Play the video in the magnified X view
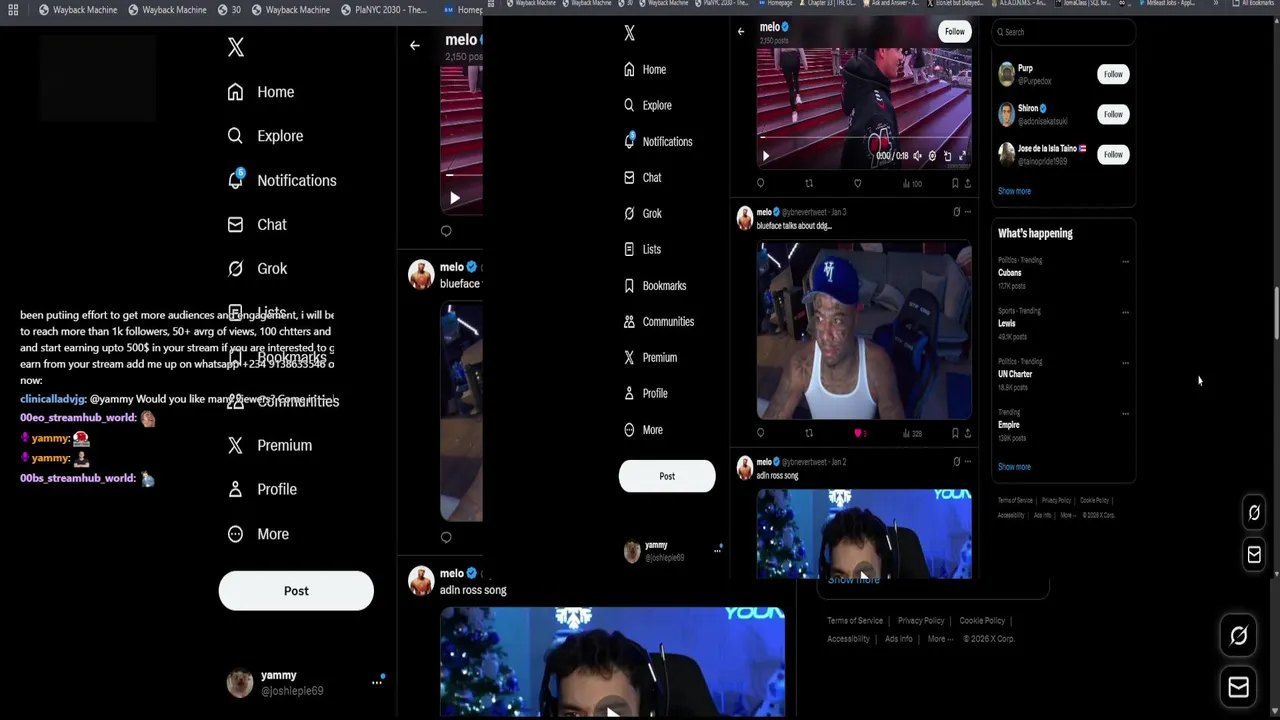Screen dimensions: 1280x720 pyautogui.click(x=454, y=198)
